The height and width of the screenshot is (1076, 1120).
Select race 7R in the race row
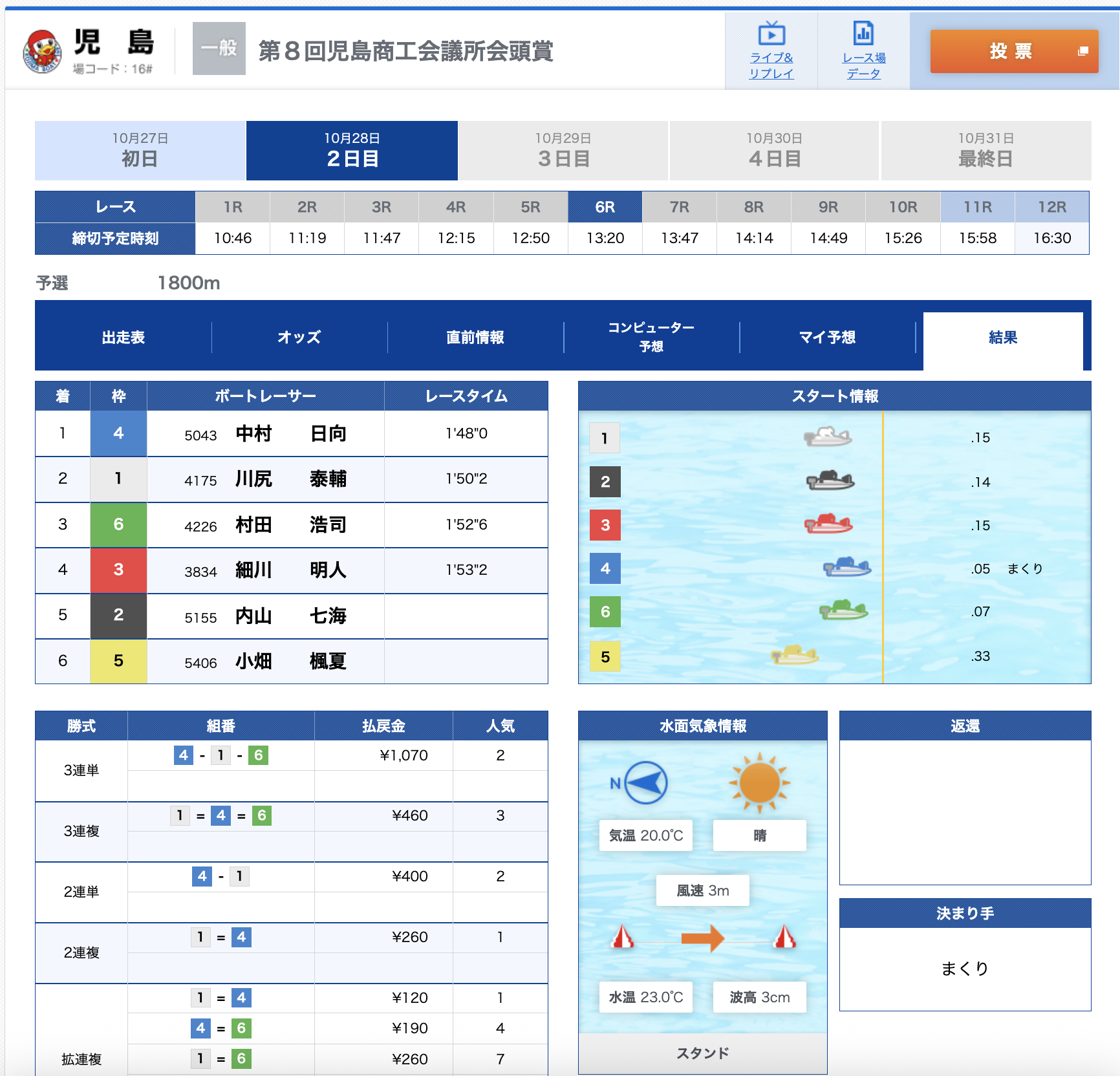coord(680,207)
